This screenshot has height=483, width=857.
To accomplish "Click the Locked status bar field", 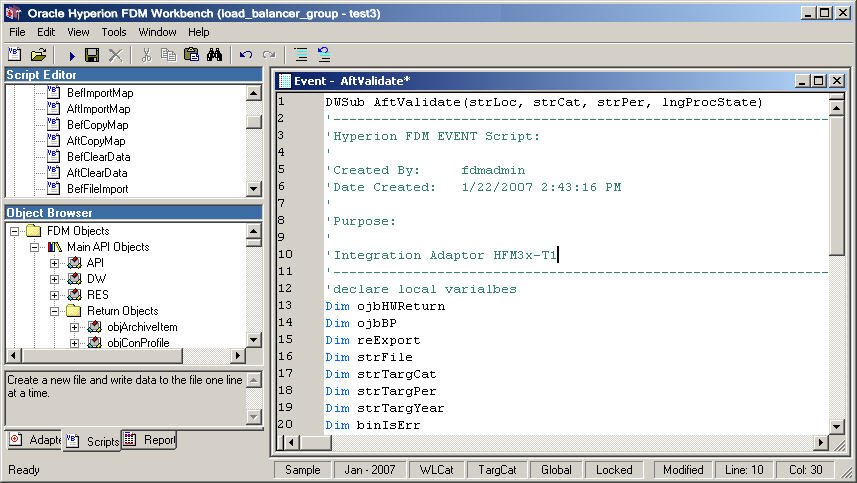I will (614, 470).
